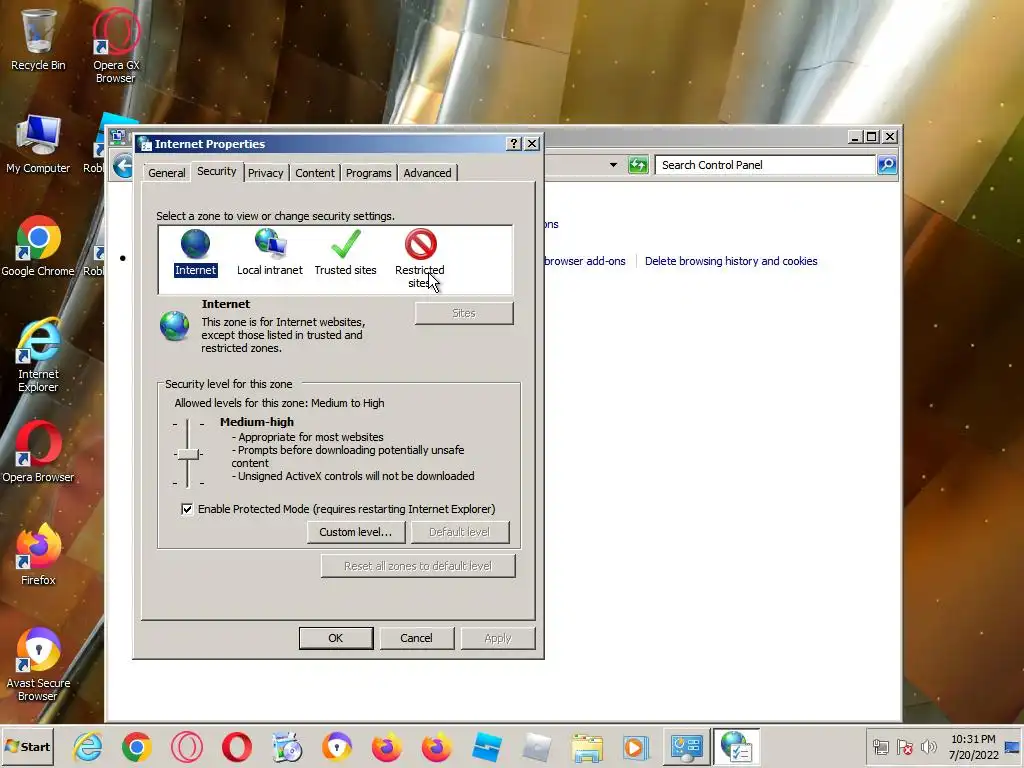Switch to the General tab

coord(167,173)
